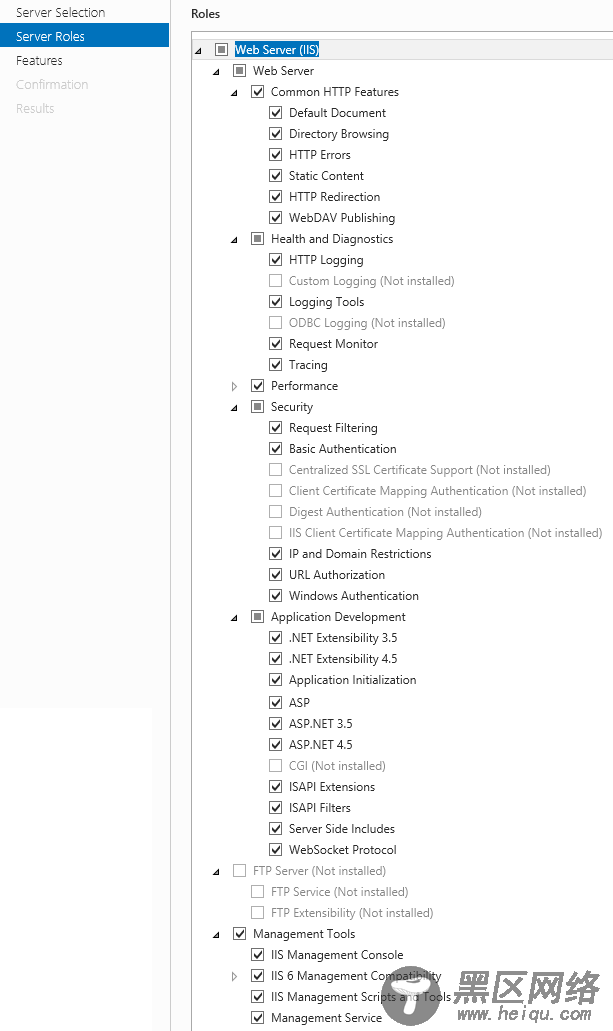Screen dimensions: 613x1031
Task: Collapse the Application Development group
Action: [x=235, y=617]
